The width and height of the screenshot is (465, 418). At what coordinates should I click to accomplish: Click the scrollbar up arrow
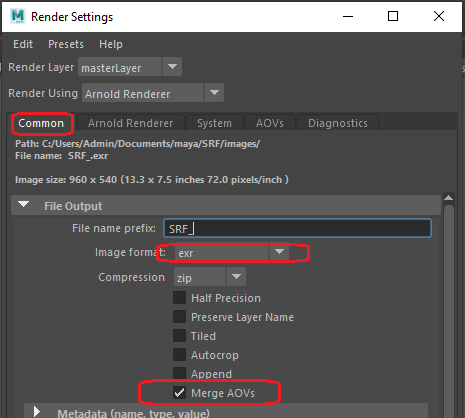449,198
